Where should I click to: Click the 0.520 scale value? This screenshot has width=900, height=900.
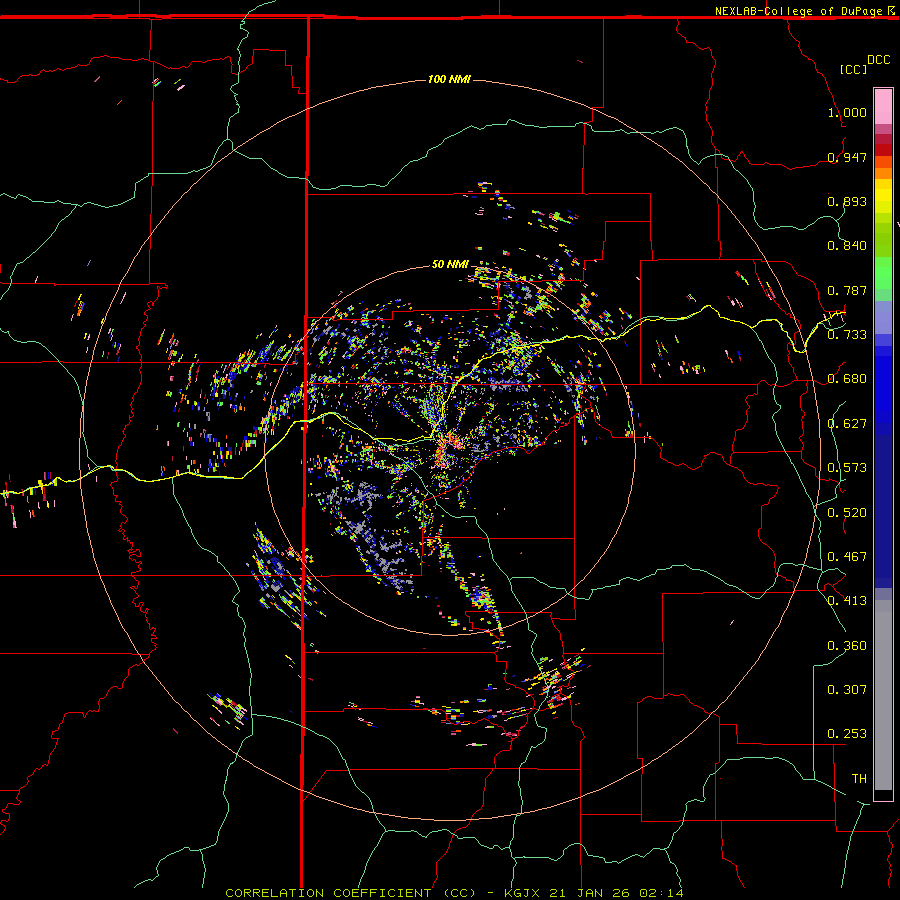[847, 513]
